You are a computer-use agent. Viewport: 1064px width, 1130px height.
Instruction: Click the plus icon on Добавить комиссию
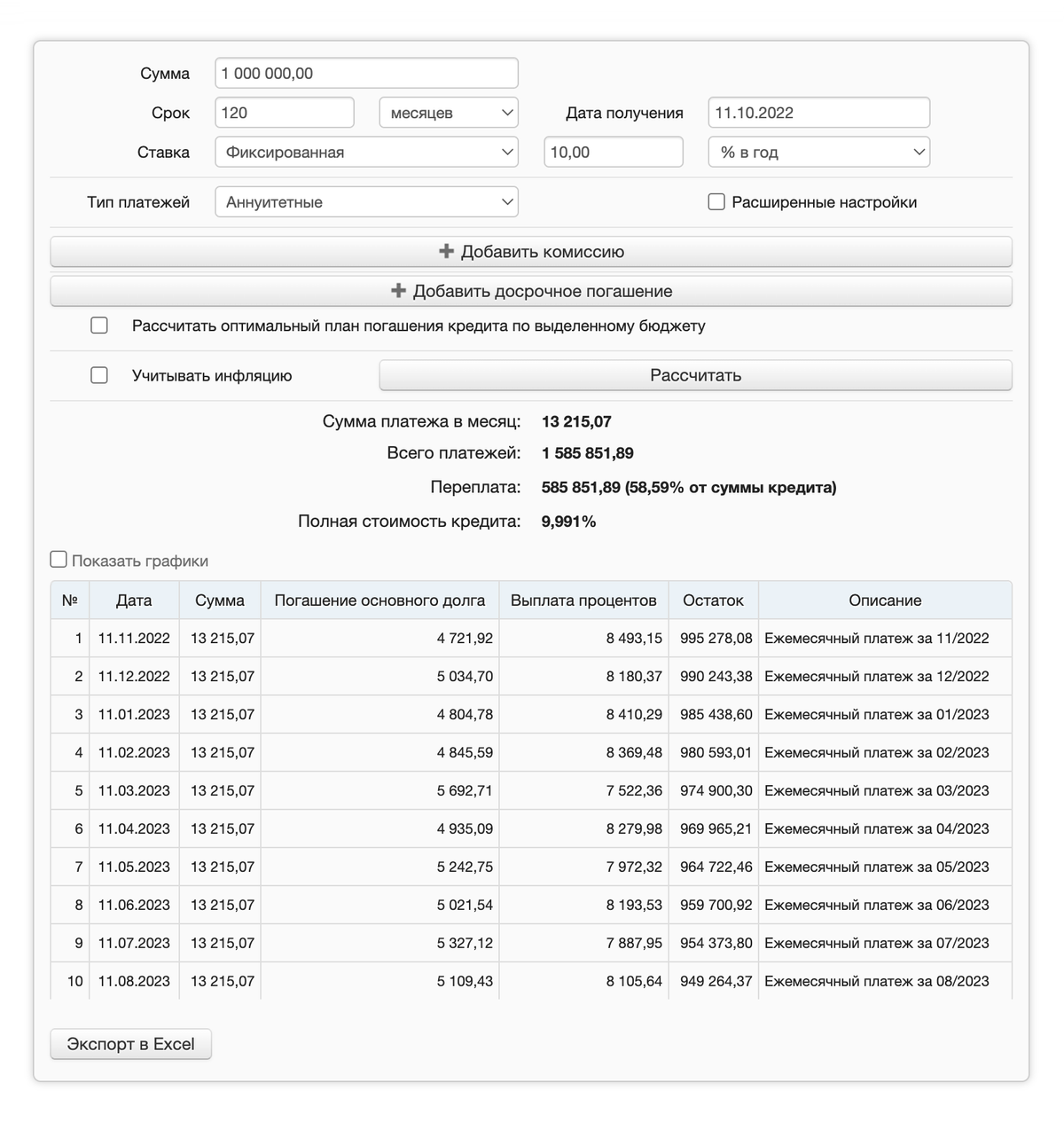coord(447,252)
